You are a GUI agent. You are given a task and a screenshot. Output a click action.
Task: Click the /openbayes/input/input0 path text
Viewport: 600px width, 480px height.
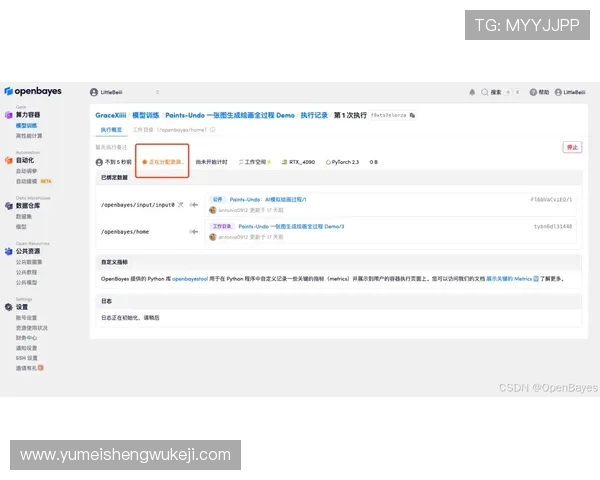[138, 205]
